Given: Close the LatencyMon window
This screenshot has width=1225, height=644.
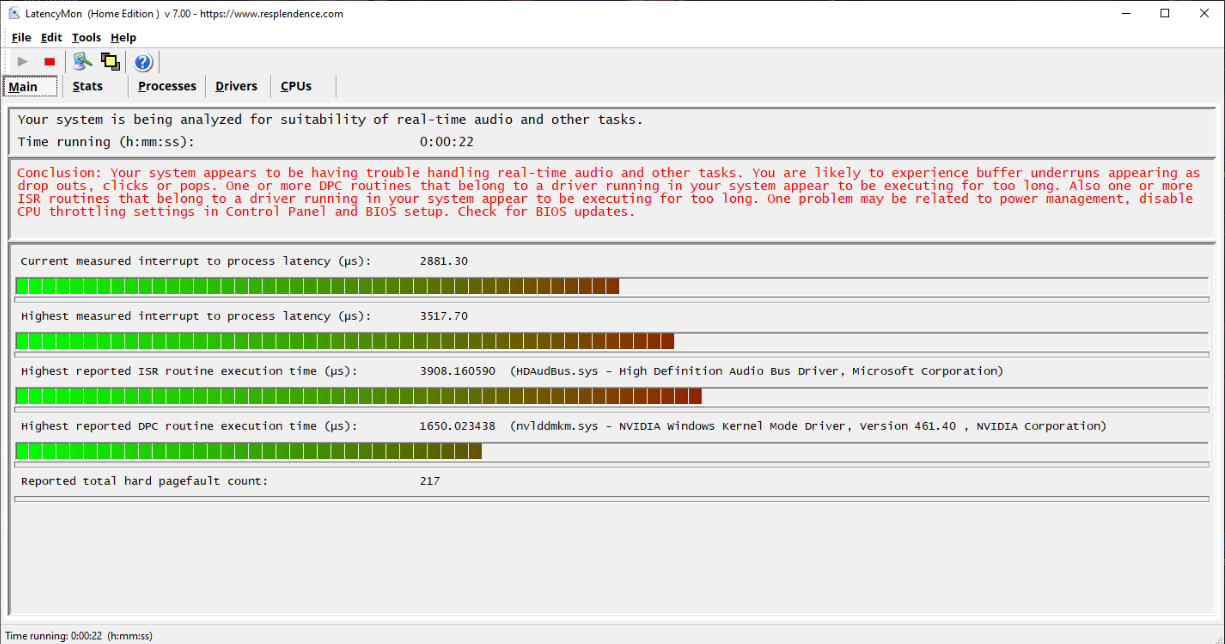Looking at the screenshot, I should click(1204, 14).
